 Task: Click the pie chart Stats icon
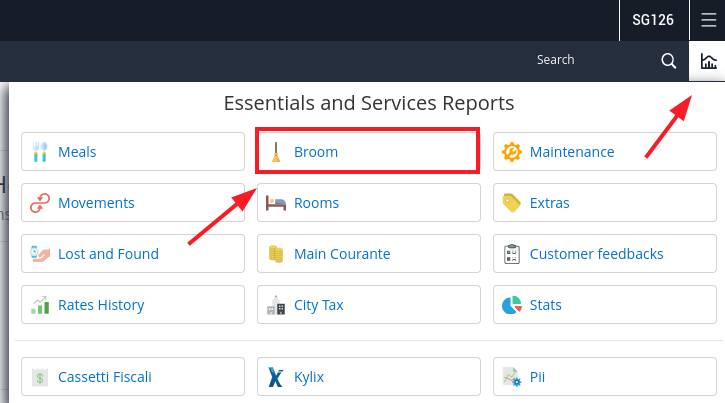coord(512,305)
